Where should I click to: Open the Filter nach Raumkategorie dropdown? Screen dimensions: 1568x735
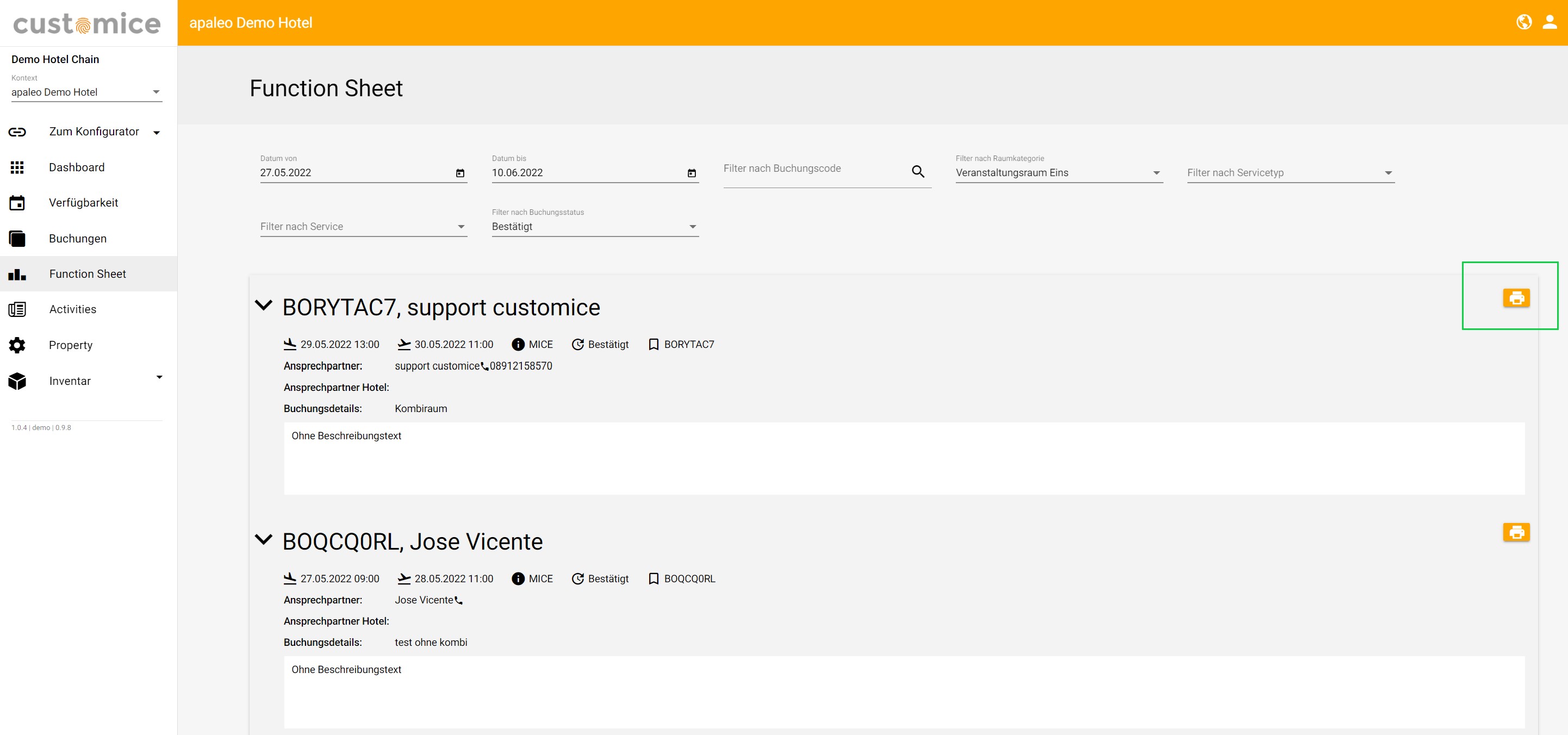1059,173
